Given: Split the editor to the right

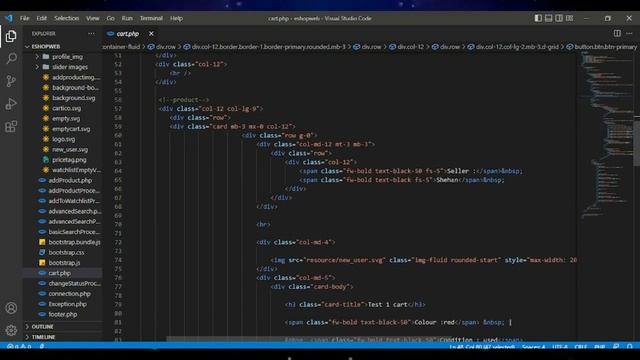Looking at the screenshot, I should pos(617,33).
